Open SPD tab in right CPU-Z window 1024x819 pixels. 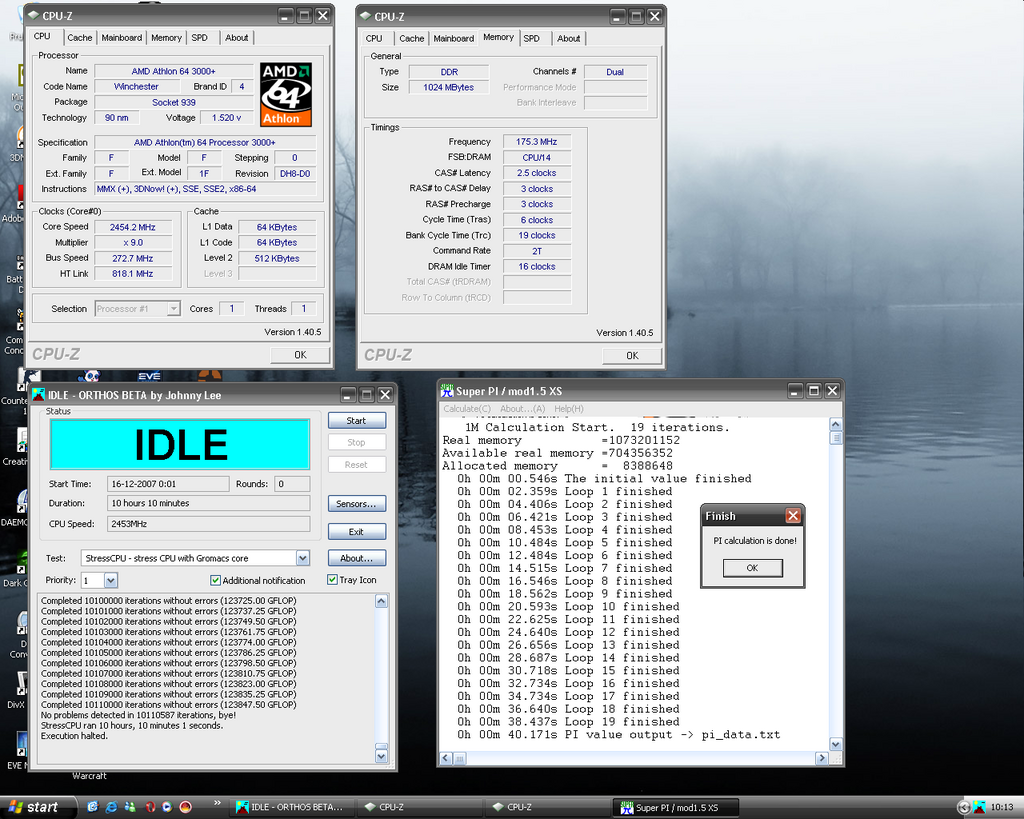532,39
